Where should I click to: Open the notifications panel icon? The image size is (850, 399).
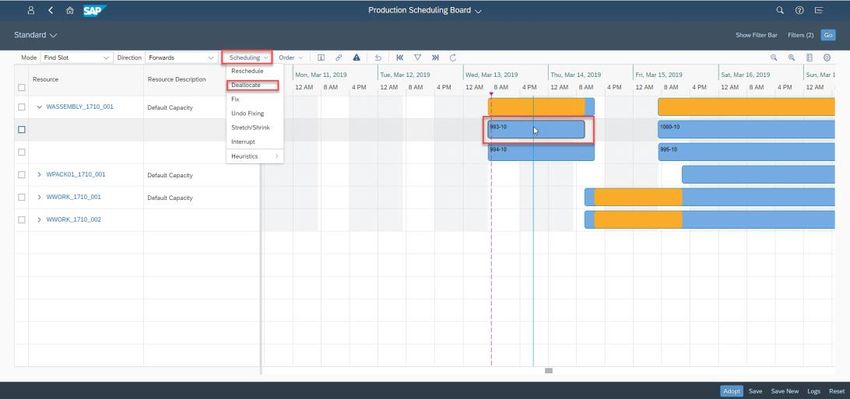819,10
